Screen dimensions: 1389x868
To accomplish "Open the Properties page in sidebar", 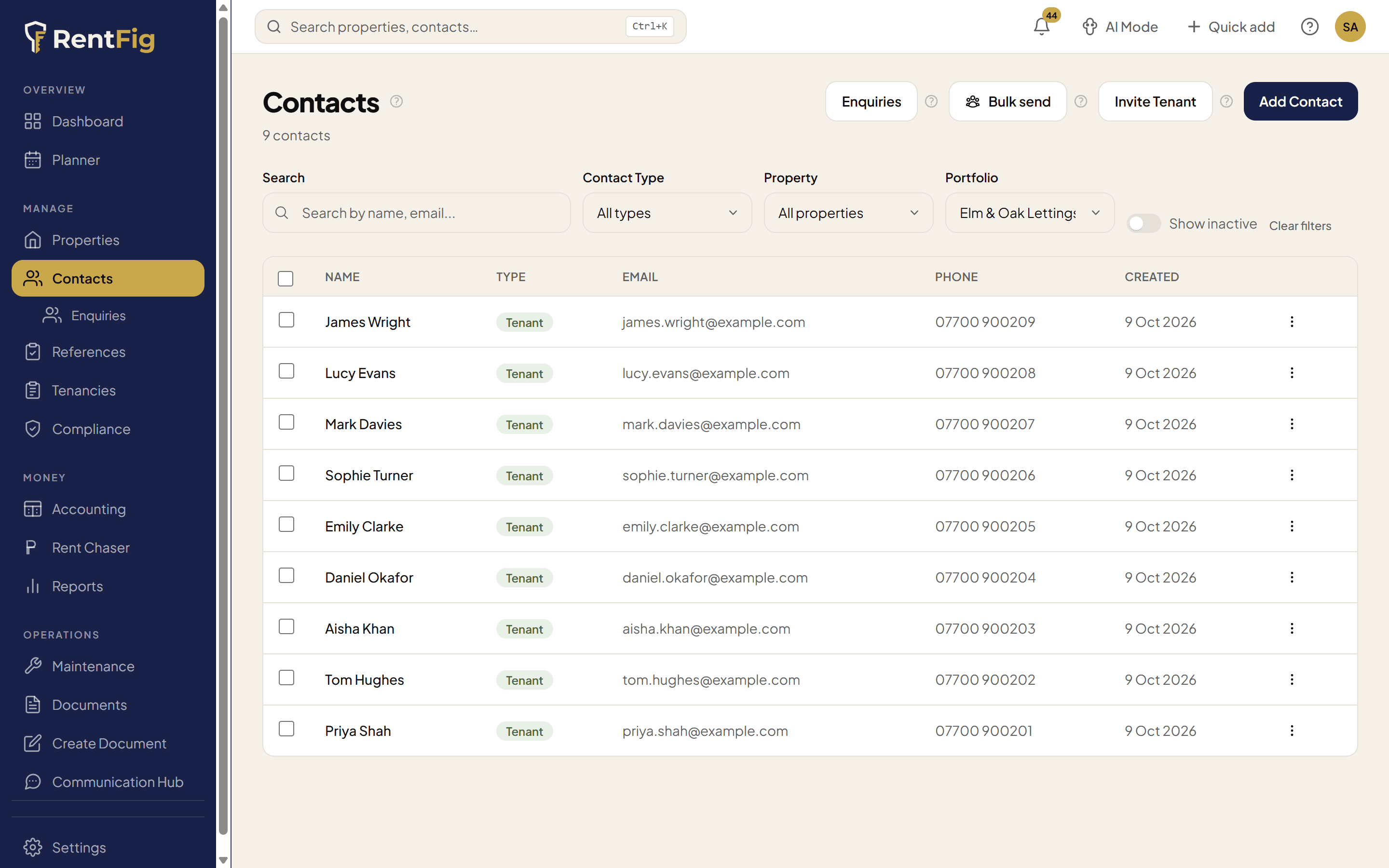I will (108, 240).
